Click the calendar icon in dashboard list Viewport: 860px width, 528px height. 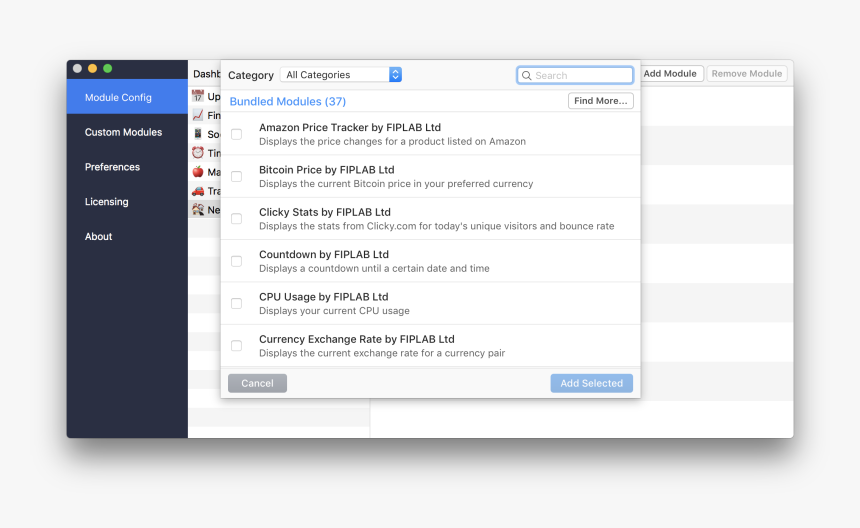point(198,97)
